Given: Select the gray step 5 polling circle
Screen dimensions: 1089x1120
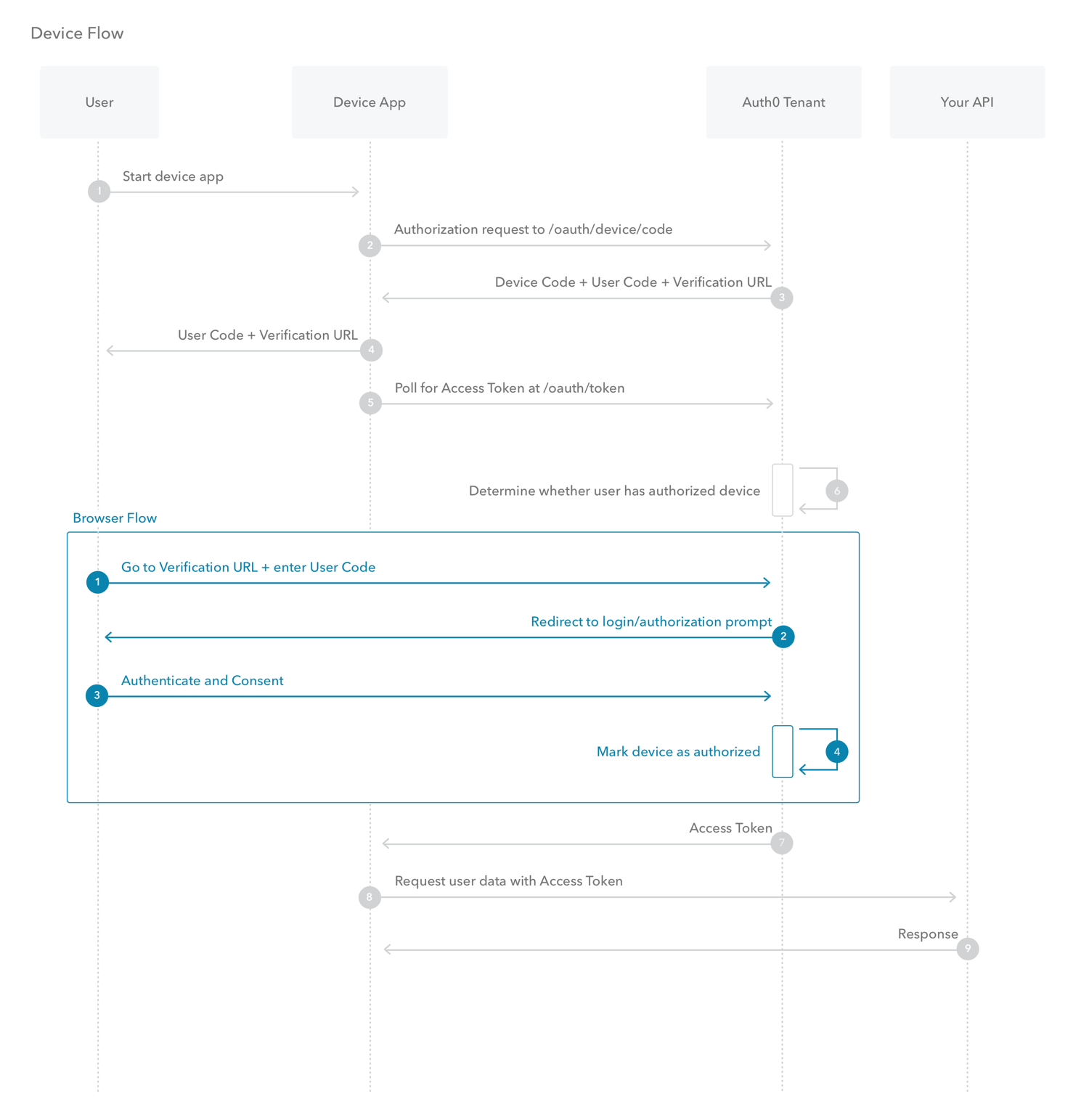Looking at the screenshot, I should pos(370,403).
